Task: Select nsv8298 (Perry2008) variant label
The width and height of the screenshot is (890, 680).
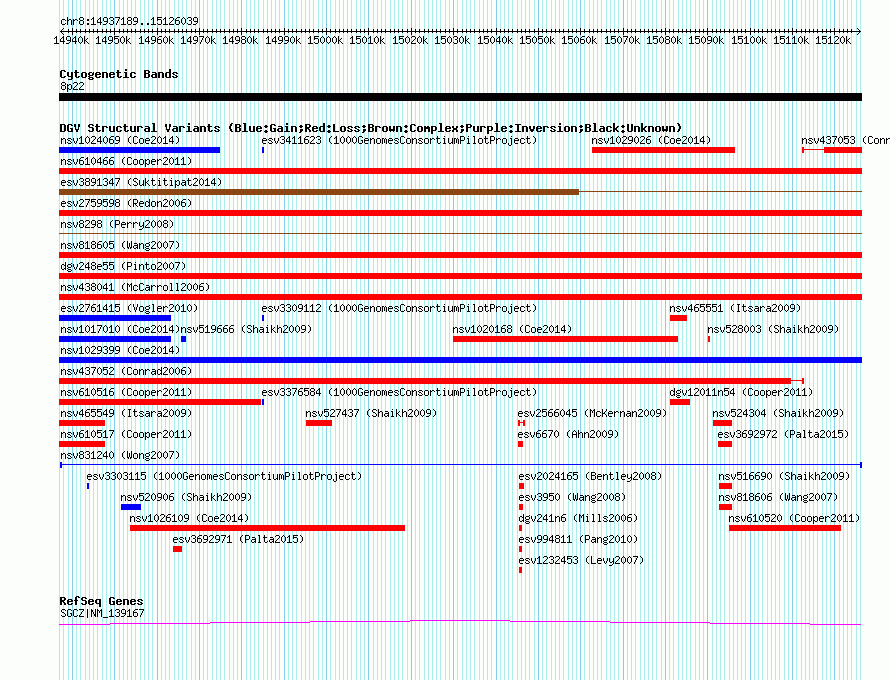Action: point(117,224)
